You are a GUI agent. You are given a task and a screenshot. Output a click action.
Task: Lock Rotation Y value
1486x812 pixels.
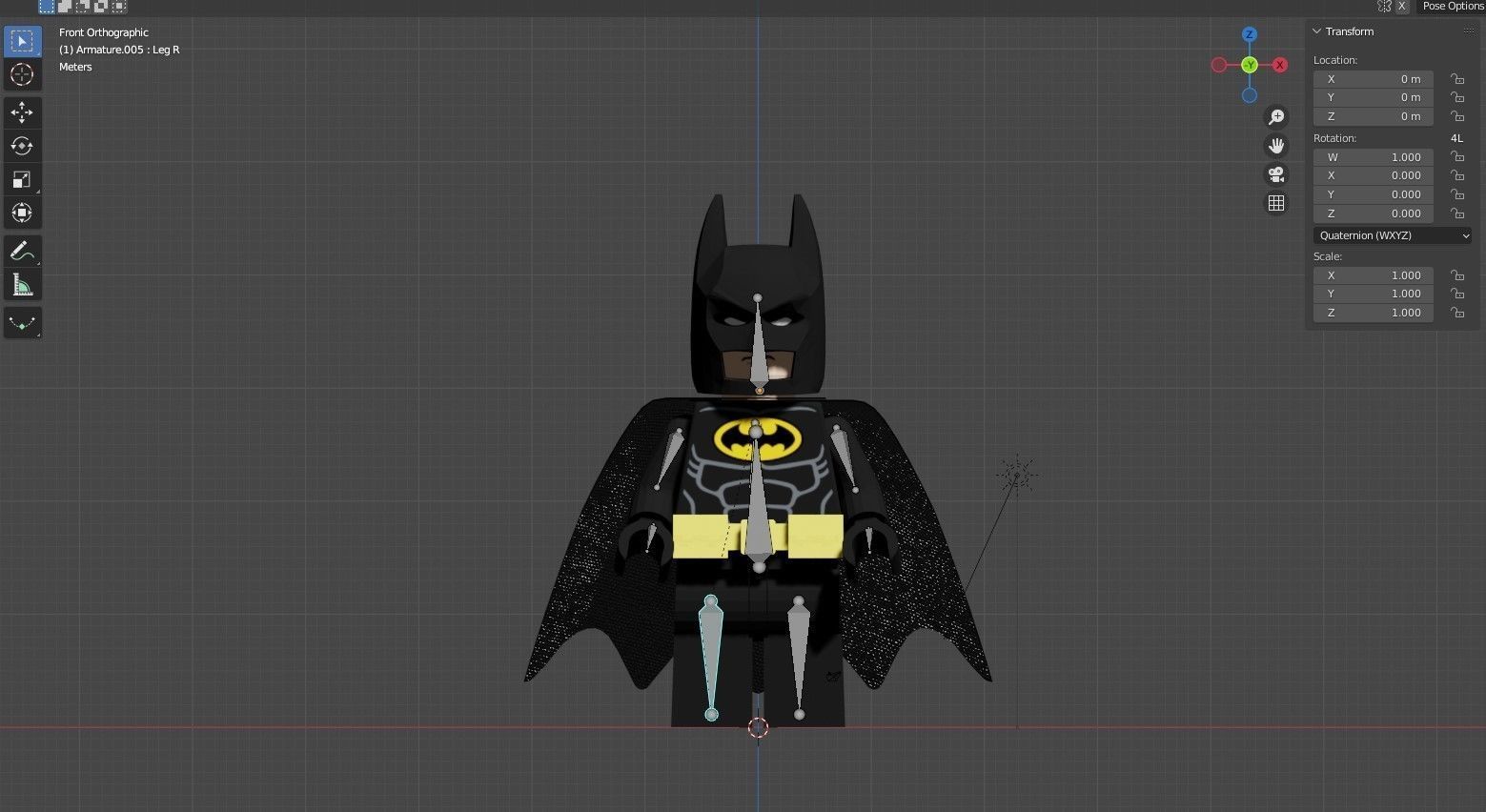coord(1457,194)
